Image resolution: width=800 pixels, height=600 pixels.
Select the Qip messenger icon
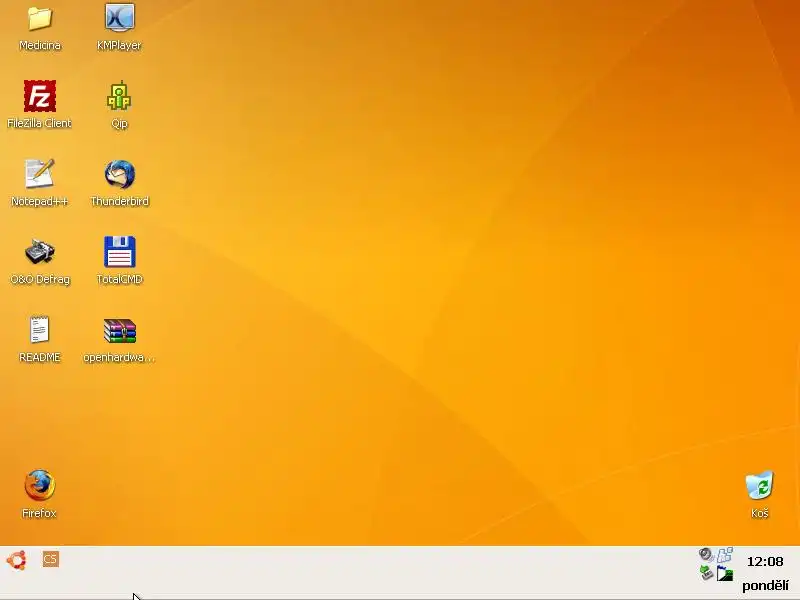(119, 96)
